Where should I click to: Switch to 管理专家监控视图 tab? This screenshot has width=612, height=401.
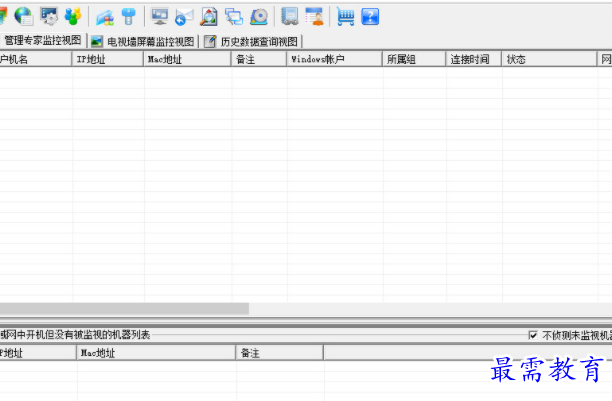42,40
